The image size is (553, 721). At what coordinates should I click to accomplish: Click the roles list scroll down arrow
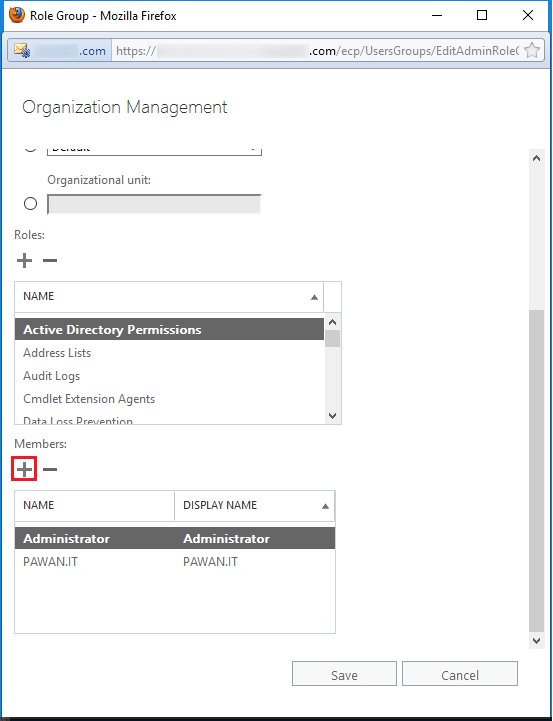333,416
